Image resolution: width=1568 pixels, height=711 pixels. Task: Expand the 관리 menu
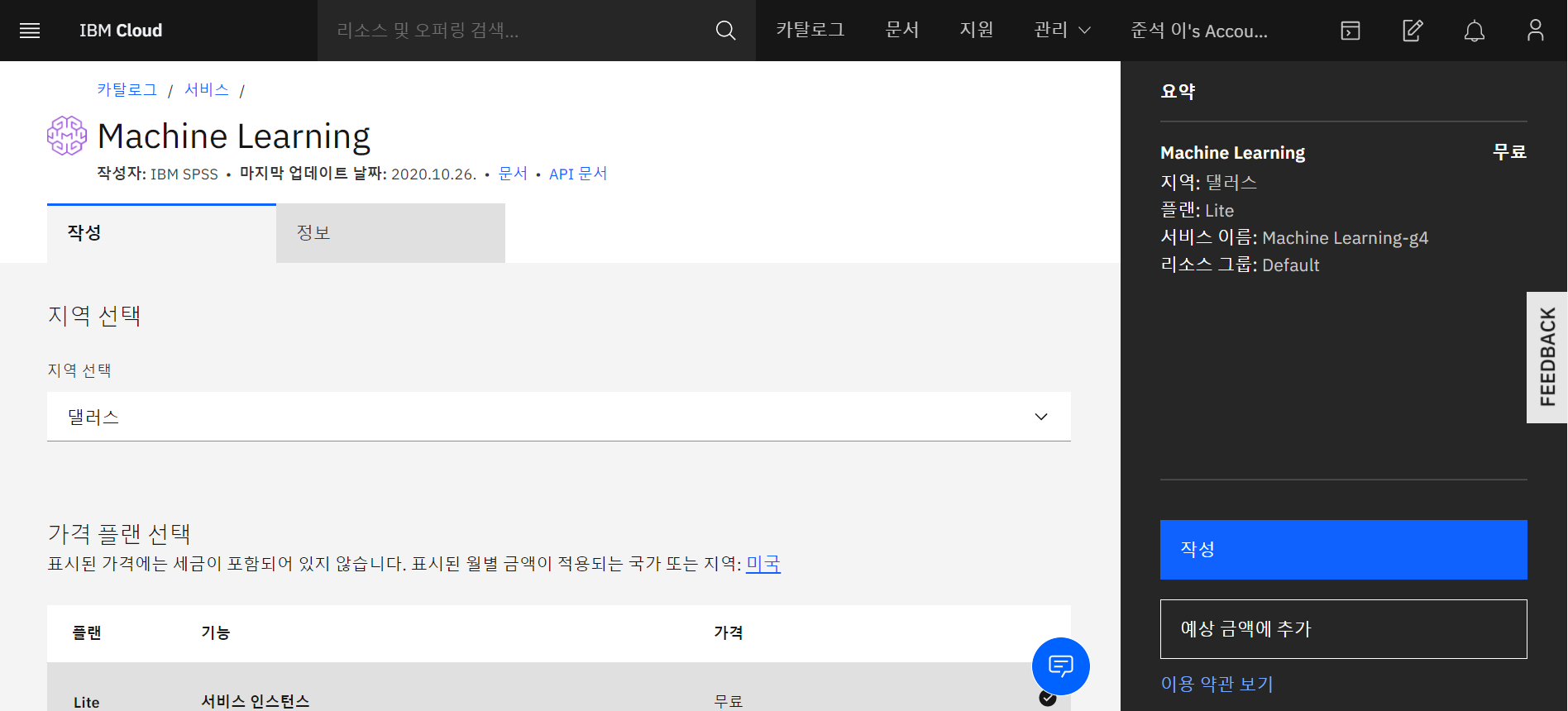tap(1063, 31)
